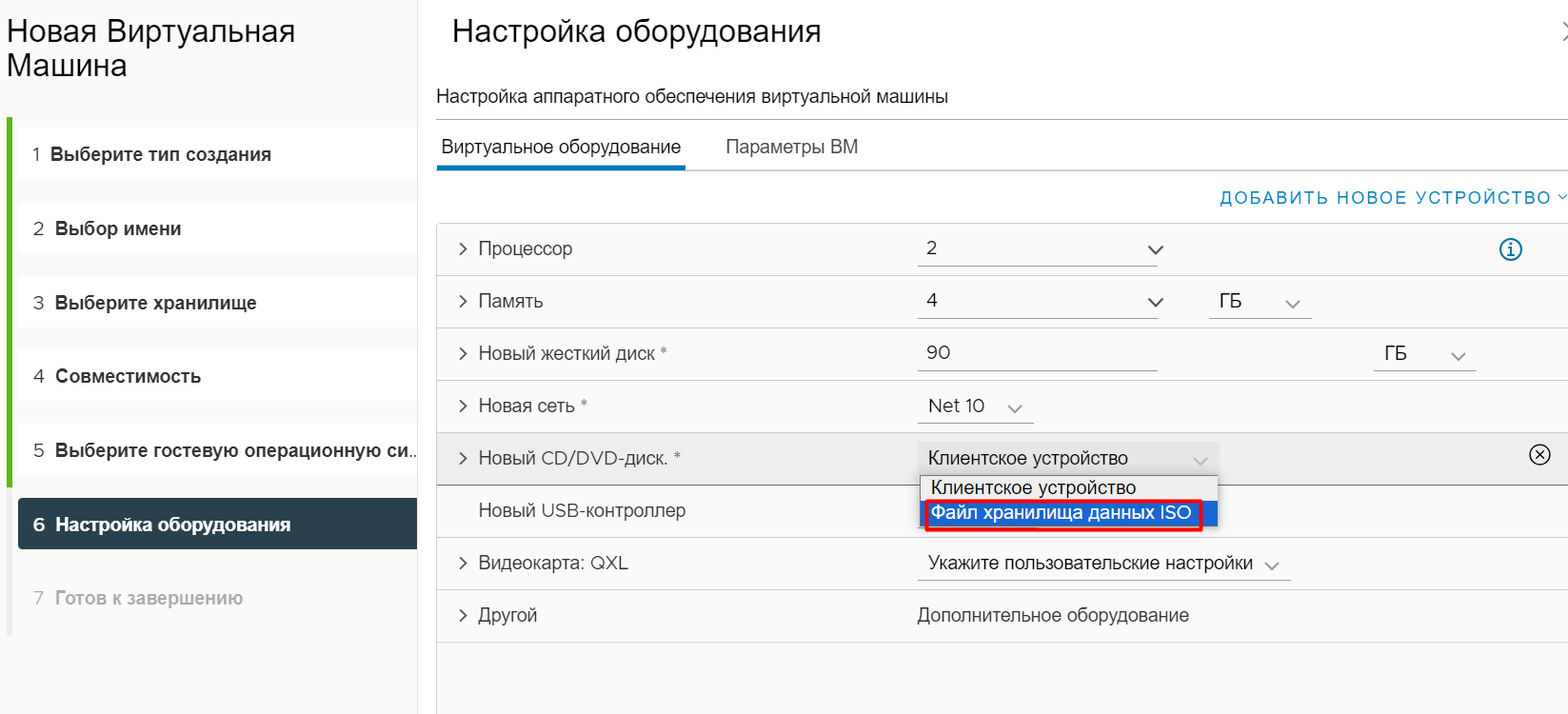Remove the new CD/DVD drive device
Image resolution: width=1568 pixels, height=714 pixels.
pos(1539,454)
